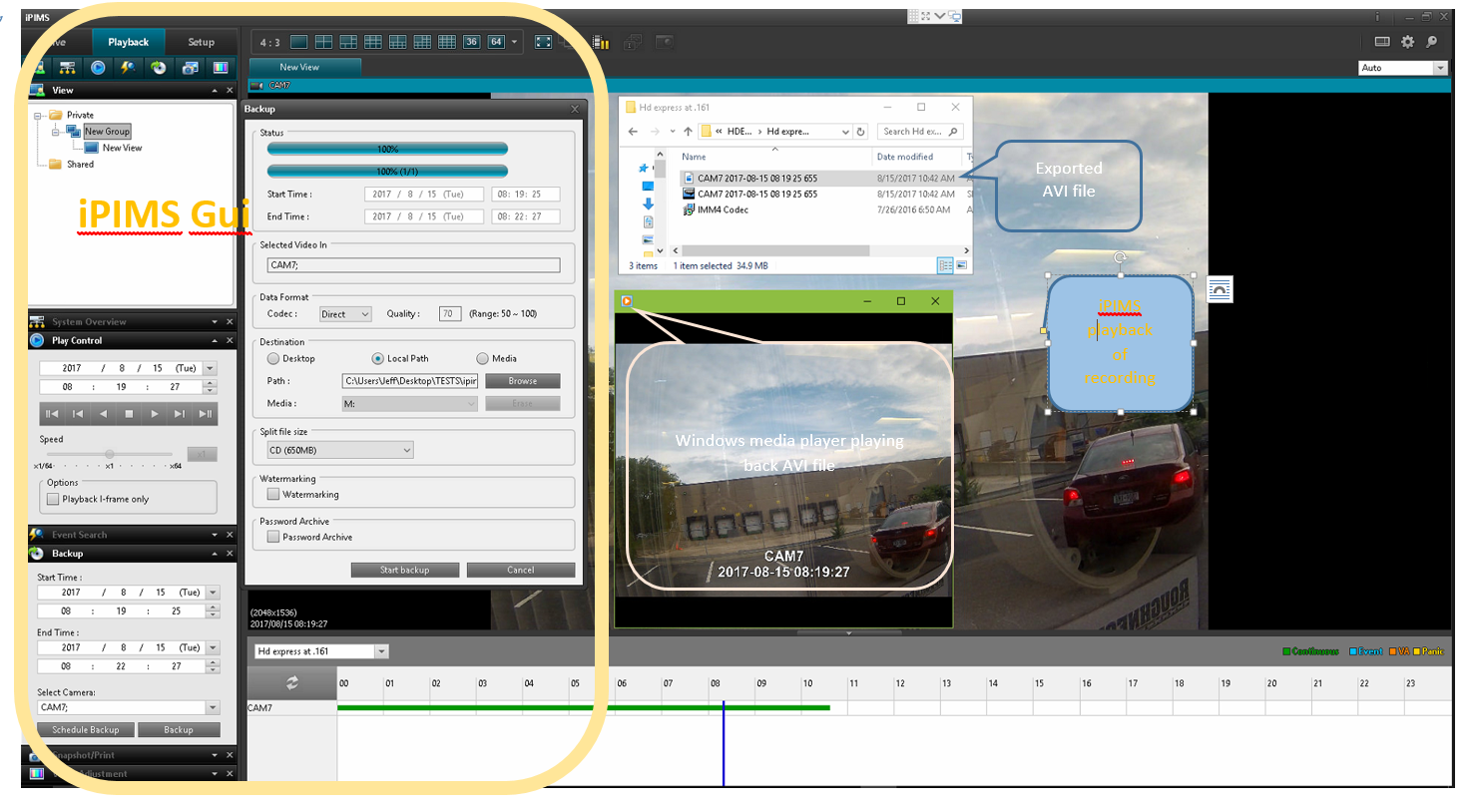Screen dimensions: 1479x812
Task: Enter full screen view mode
Action: click(x=543, y=42)
